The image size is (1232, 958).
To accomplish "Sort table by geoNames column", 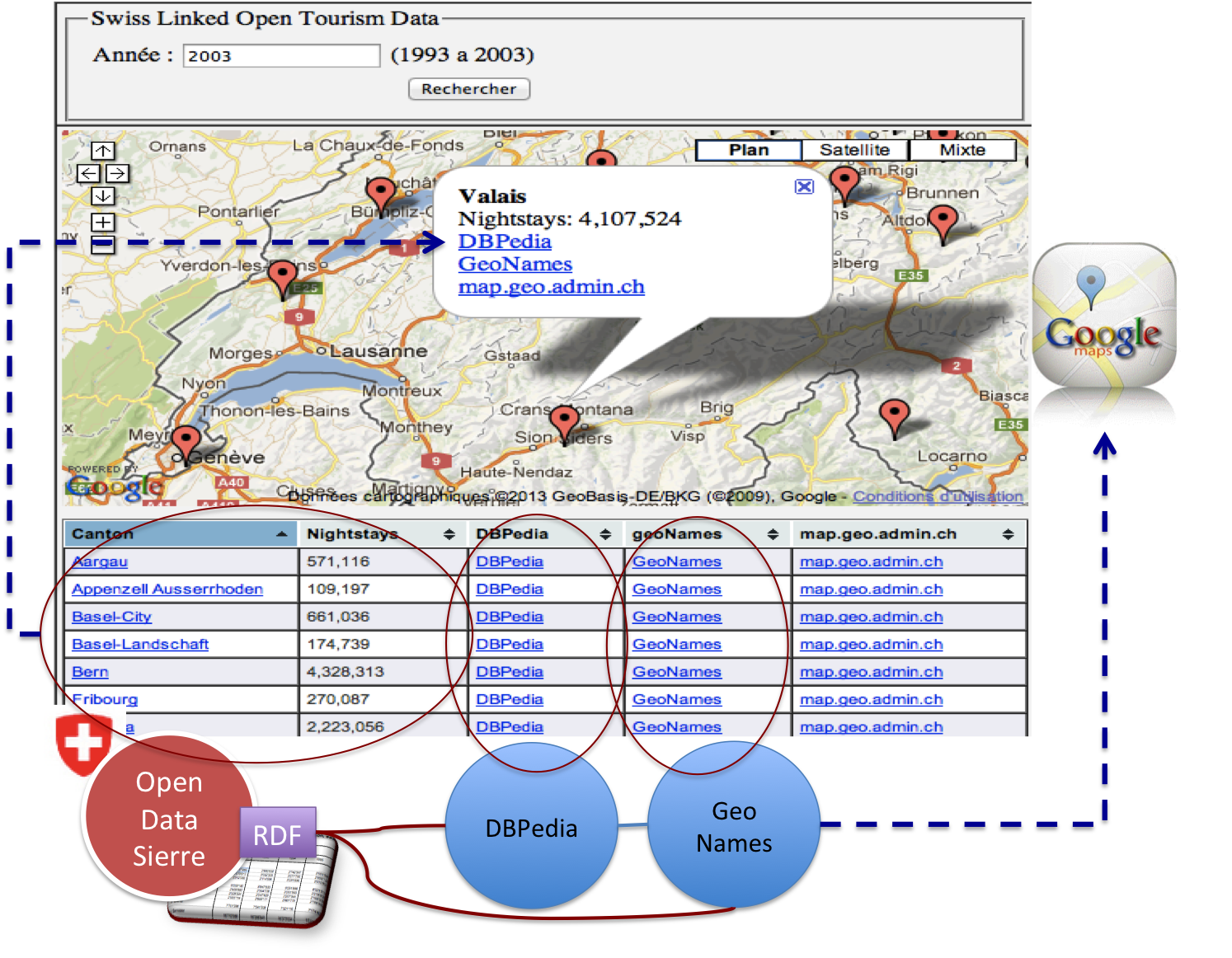I will (x=706, y=534).
